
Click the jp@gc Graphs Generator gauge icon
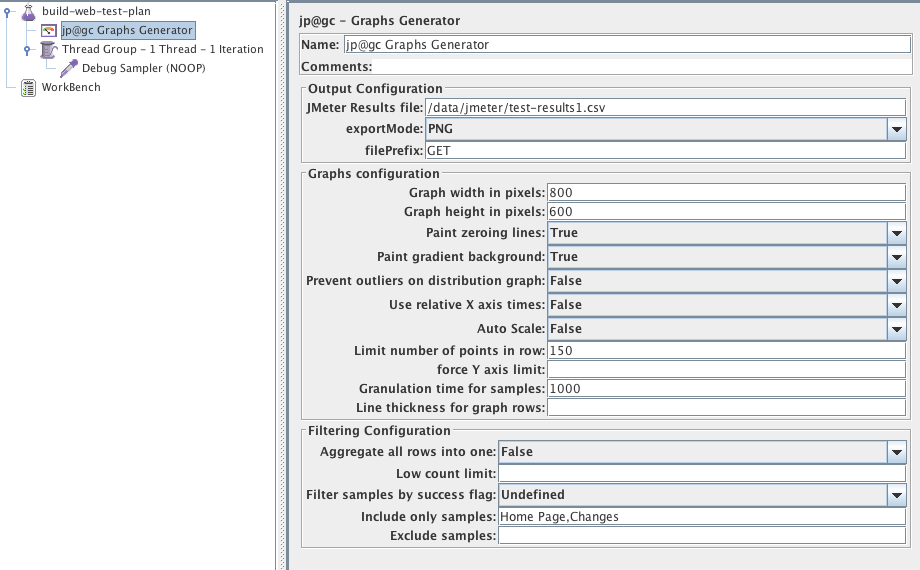(x=49, y=31)
